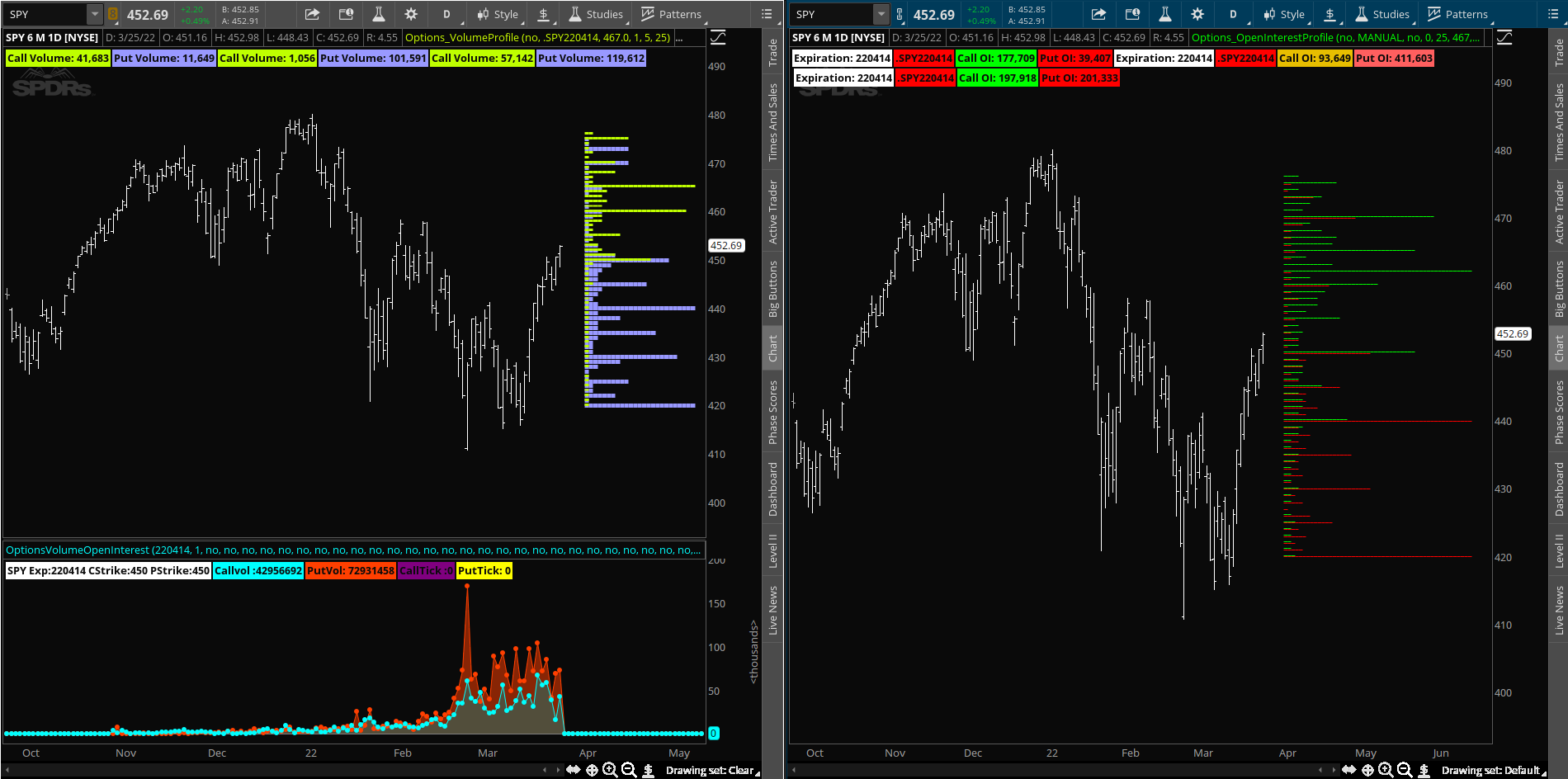Click right chart crosshair icon
1568x779 pixels.
(1367, 770)
